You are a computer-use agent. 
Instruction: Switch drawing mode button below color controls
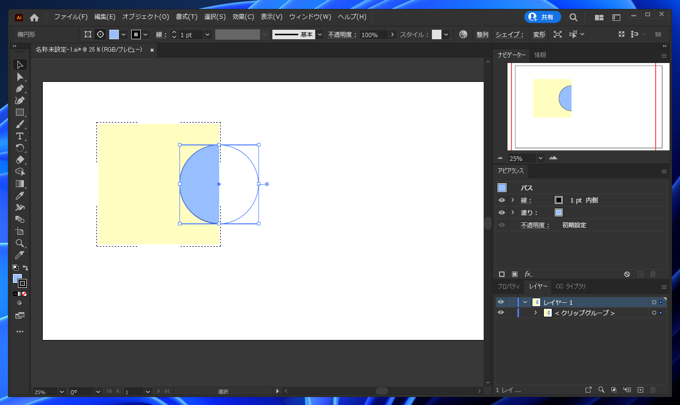point(19,303)
